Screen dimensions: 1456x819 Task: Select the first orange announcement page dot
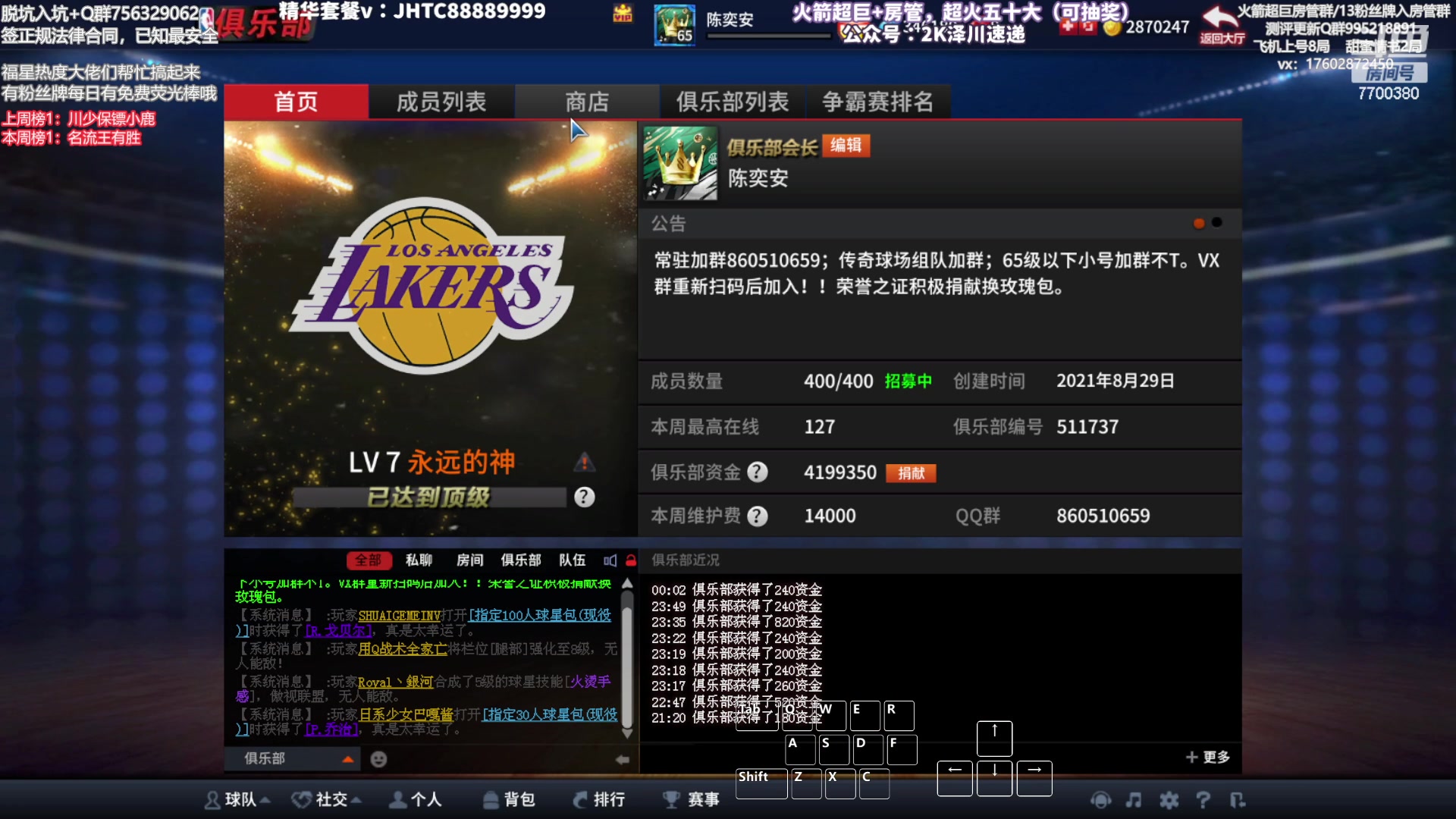[1199, 223]
